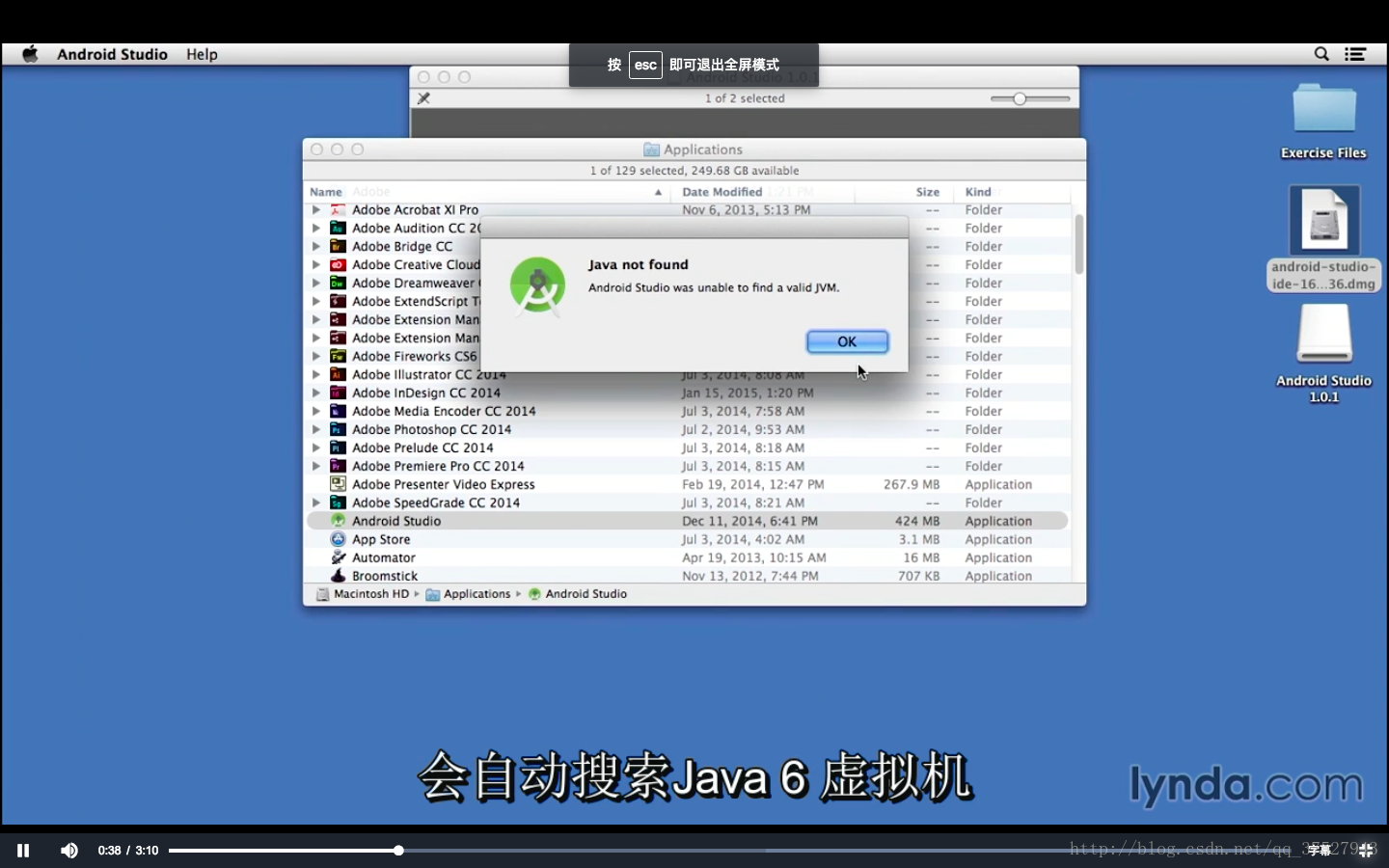The height and width of the screenshot is (868, 1389).
Task: Click the Applications window vertical scrollbar
Action: pos(1078,243)
